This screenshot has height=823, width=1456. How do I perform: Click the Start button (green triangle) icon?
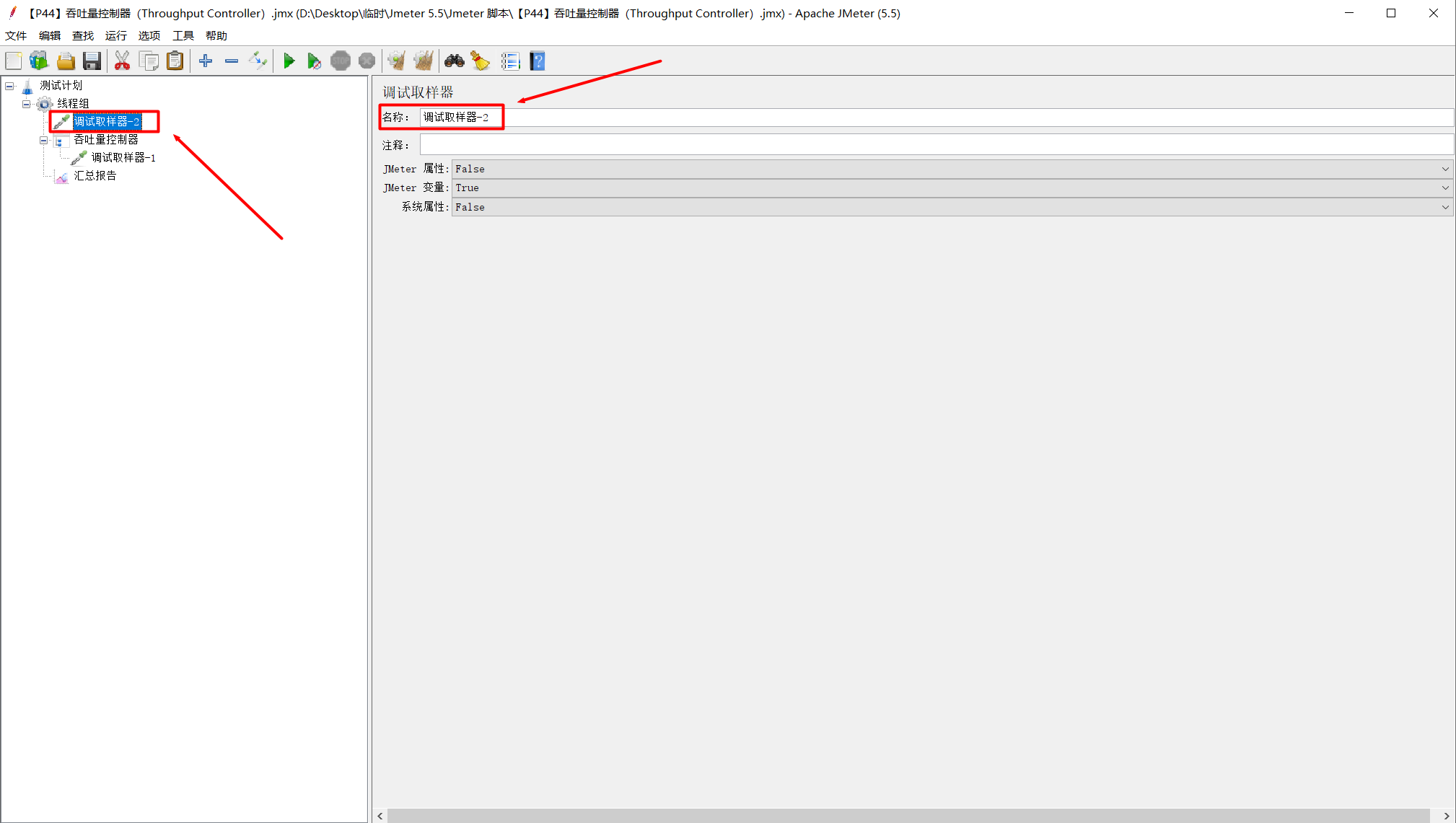click(x=288, y=62)
